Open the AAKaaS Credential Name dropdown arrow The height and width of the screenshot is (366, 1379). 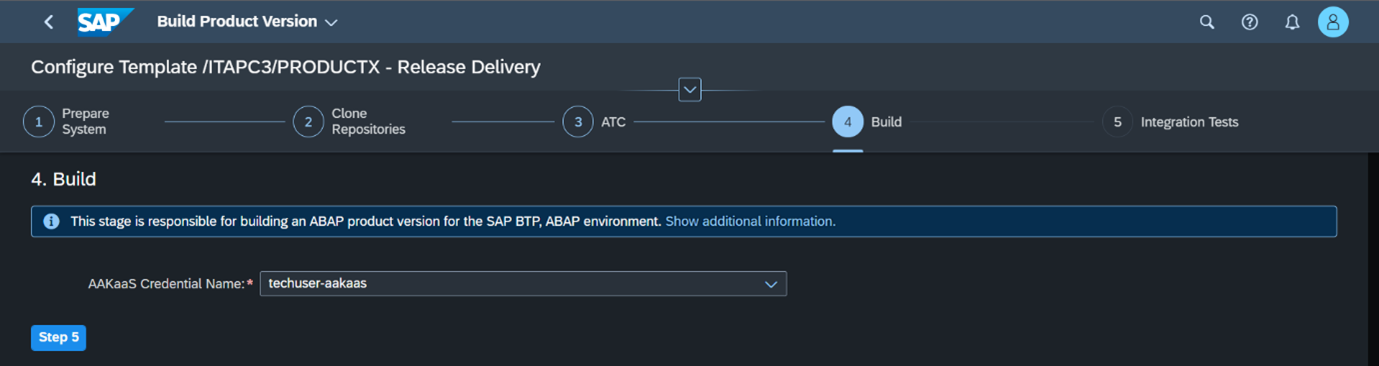tap(771, 284)
